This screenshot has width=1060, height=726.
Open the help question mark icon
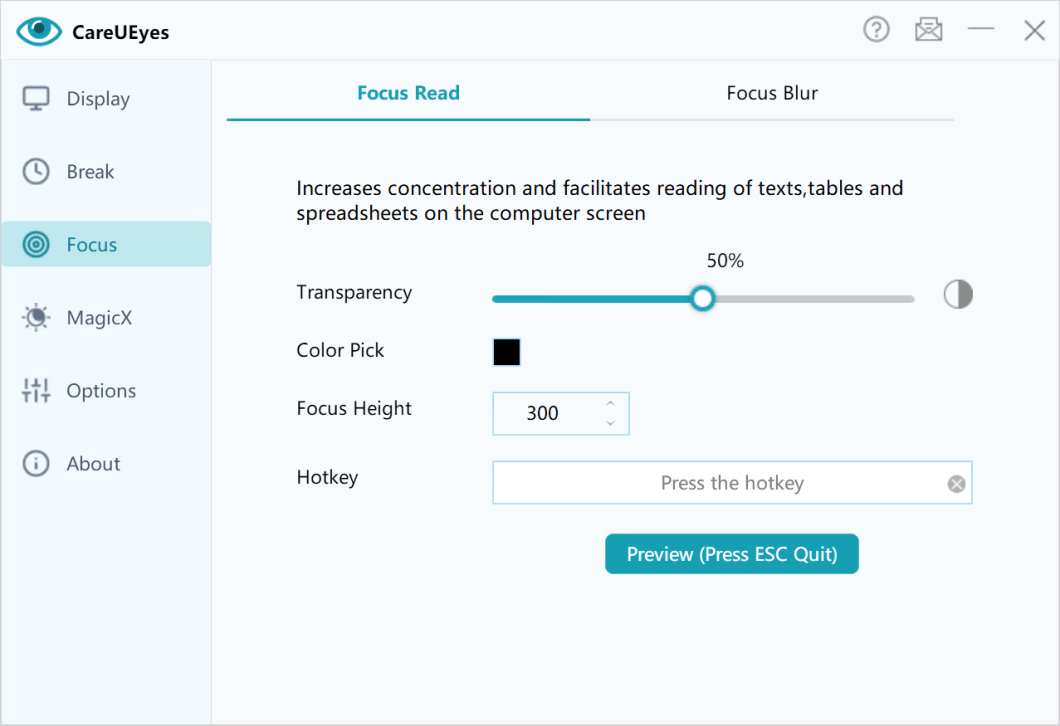tap(876, 30)
